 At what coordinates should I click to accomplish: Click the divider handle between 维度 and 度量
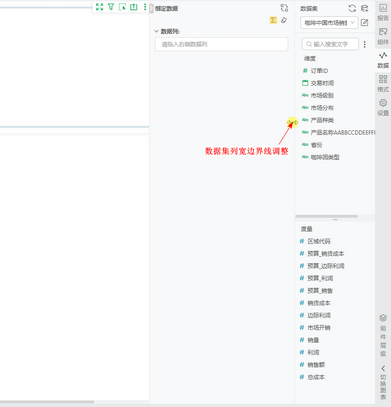pos(335,220)
